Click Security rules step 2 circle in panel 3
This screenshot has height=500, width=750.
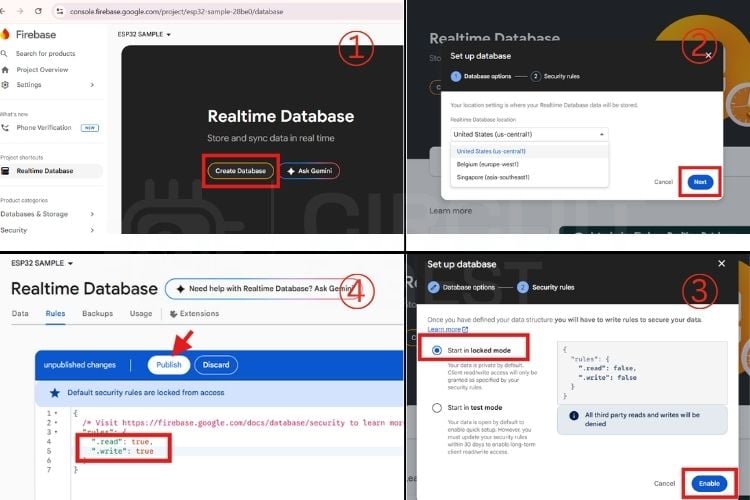(522, 287)
